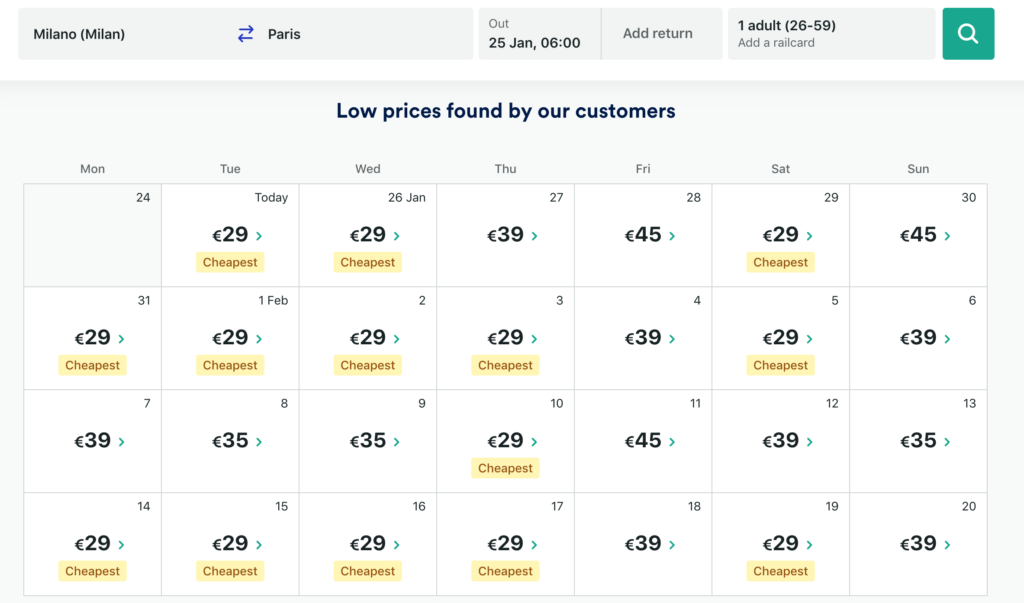
Task: Select the €29 fare on 26 Jan
Action: point(368,235)
